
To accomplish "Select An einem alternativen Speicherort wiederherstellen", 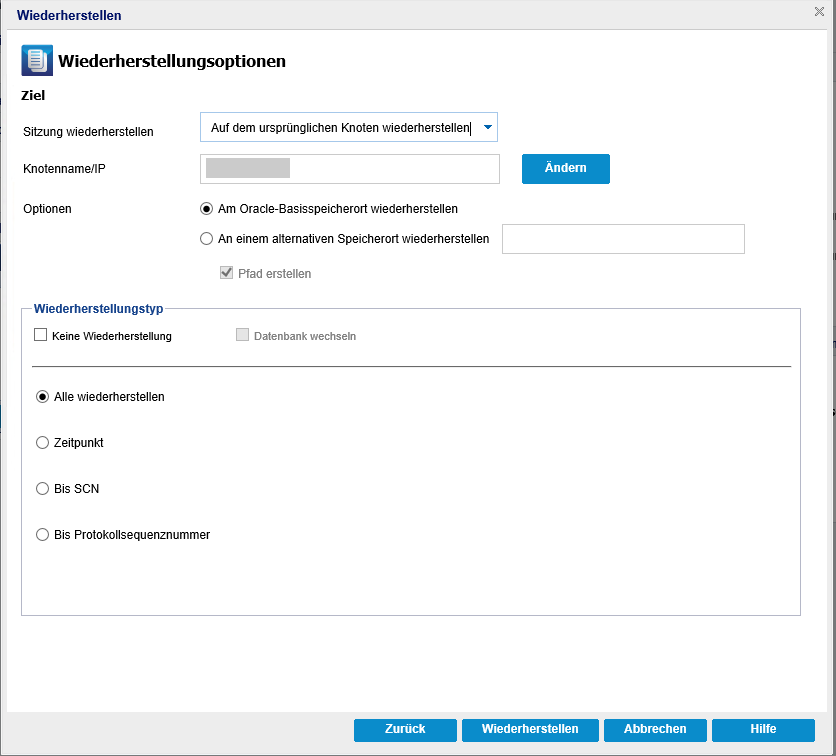I will (x=206, y=239).
